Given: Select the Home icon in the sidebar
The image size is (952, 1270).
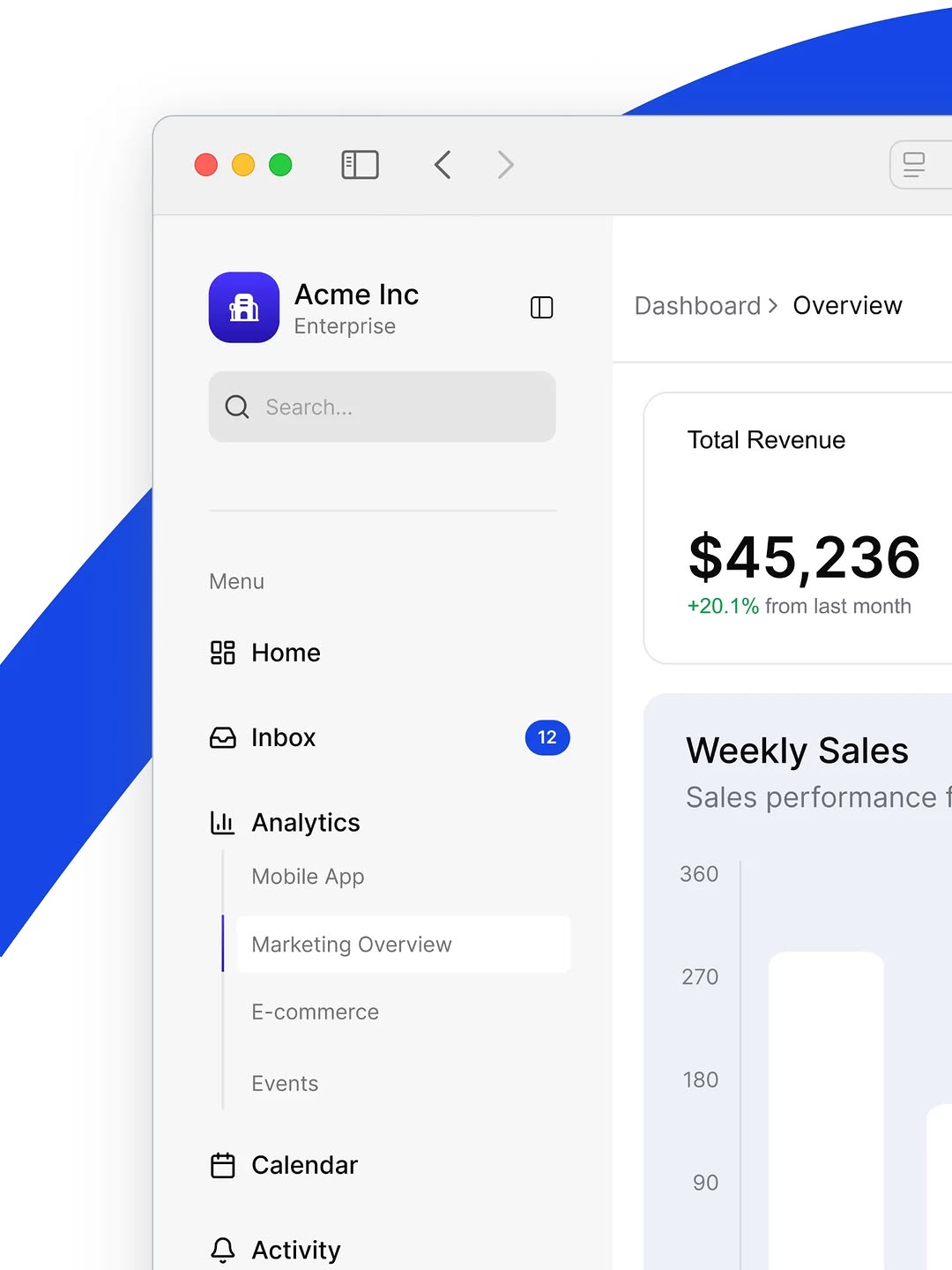Looking at the screenshot, I should (x=223, y=653).
